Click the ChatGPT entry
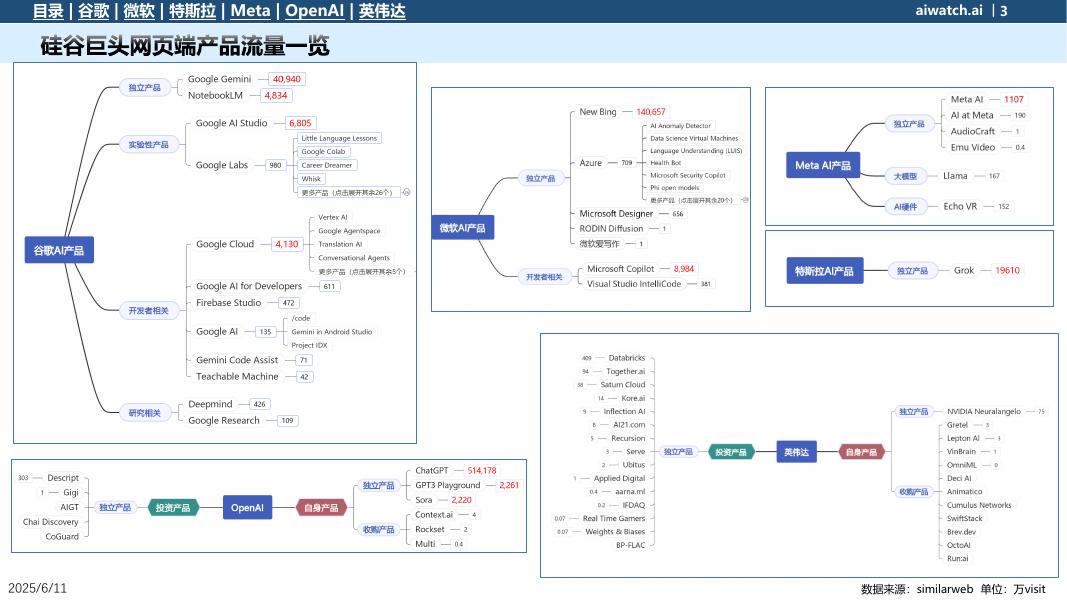This screenshot has height=600, width=1067. (431, 471)
